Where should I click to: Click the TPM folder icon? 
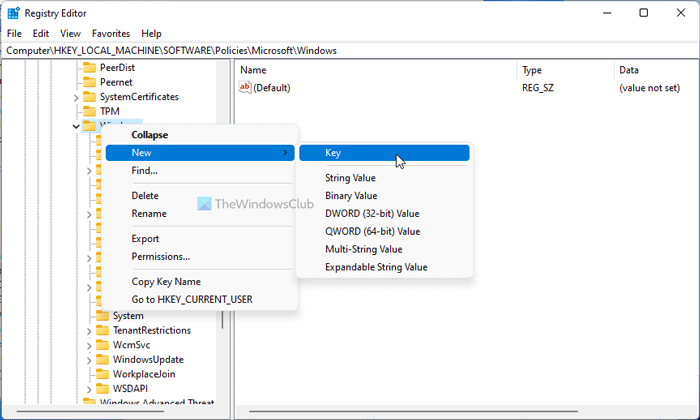click(89, 111)
